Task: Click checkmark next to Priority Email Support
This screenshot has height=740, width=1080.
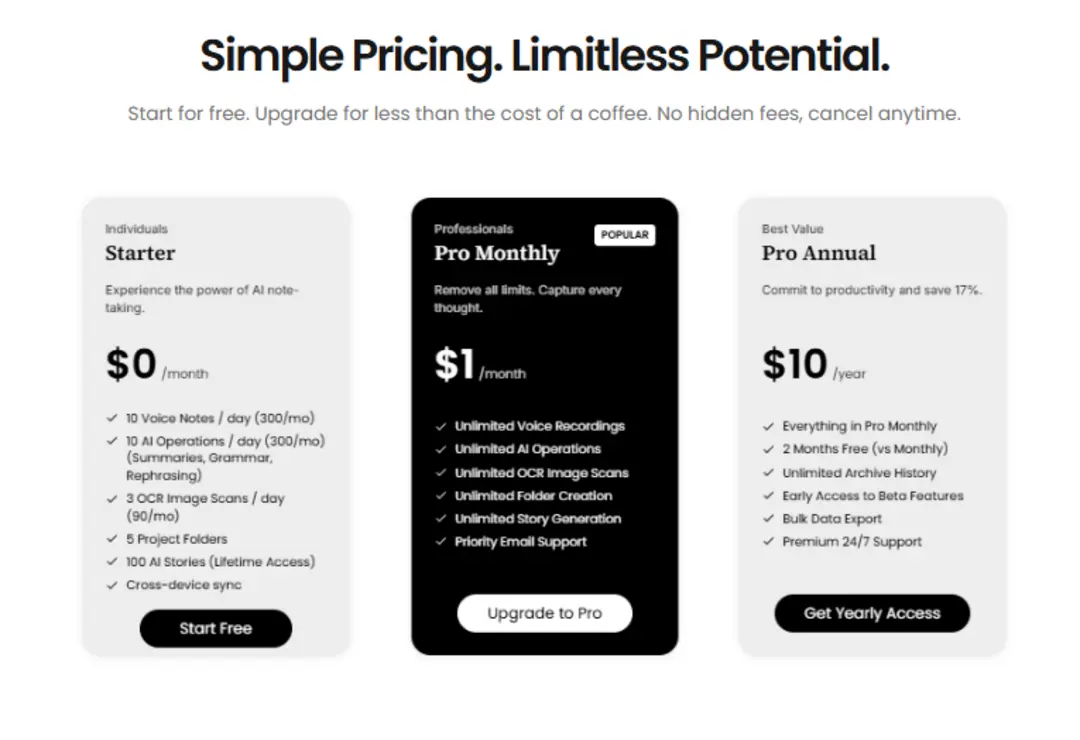Action: coord(440,542)
